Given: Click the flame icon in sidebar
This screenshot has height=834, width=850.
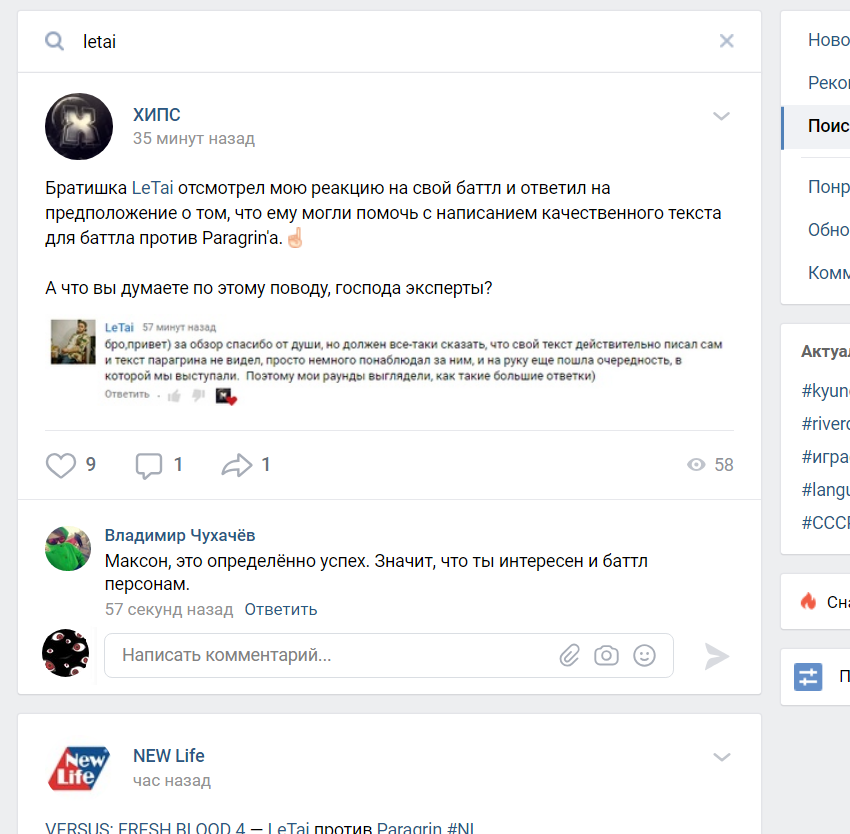Looking at the screenshot, I should pyautogui.click(x=808, y=601).
